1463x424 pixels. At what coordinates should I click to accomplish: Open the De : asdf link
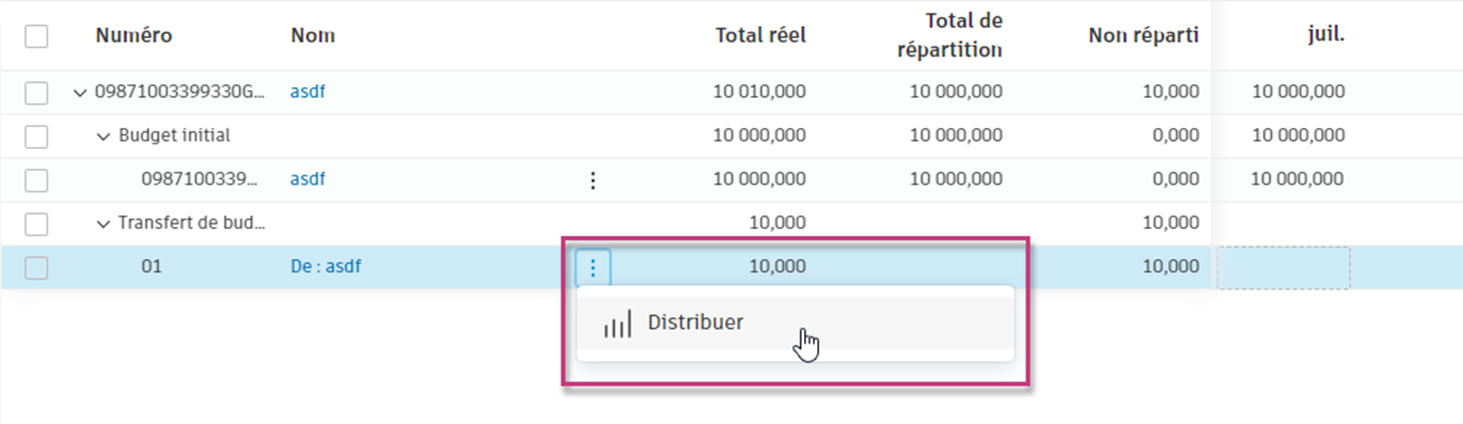(326, 267)
